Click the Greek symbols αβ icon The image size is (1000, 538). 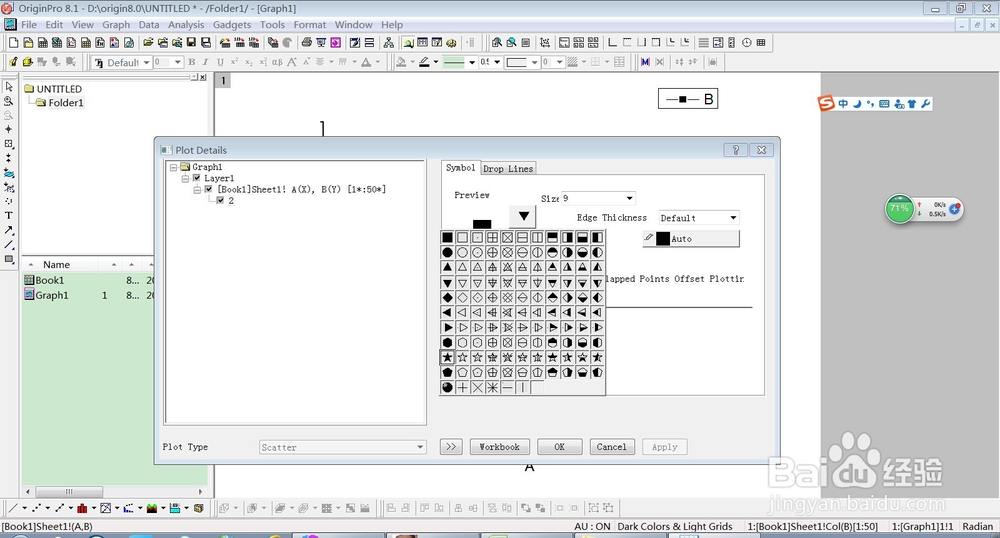(x=277, y=62)
